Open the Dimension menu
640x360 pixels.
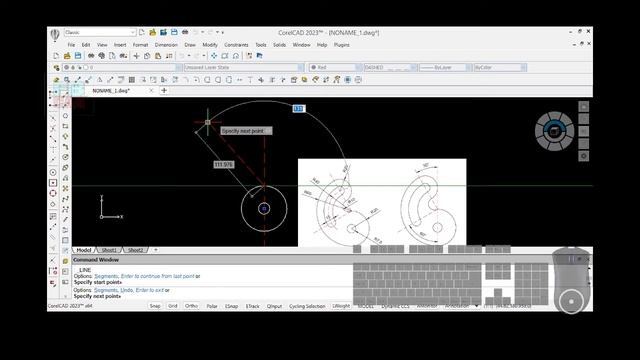click(x=166, y=45)
